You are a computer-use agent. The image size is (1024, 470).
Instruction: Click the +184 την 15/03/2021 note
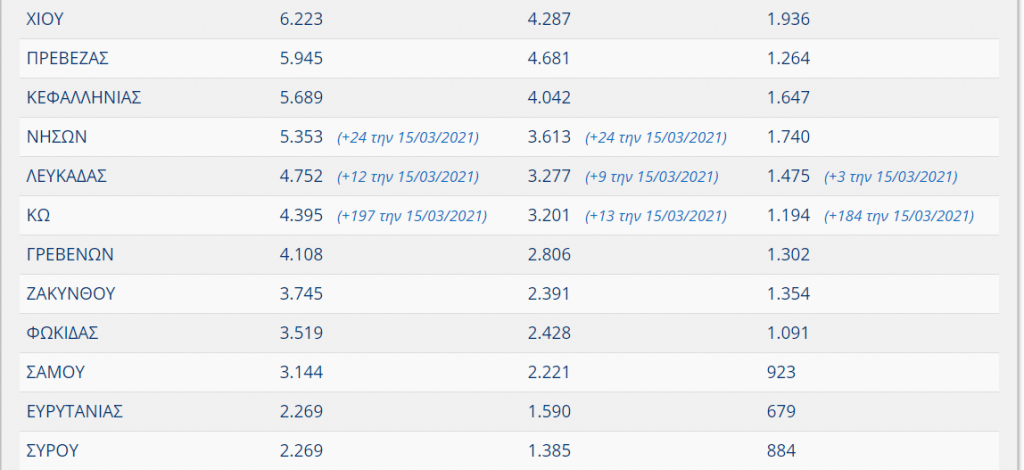899,216
